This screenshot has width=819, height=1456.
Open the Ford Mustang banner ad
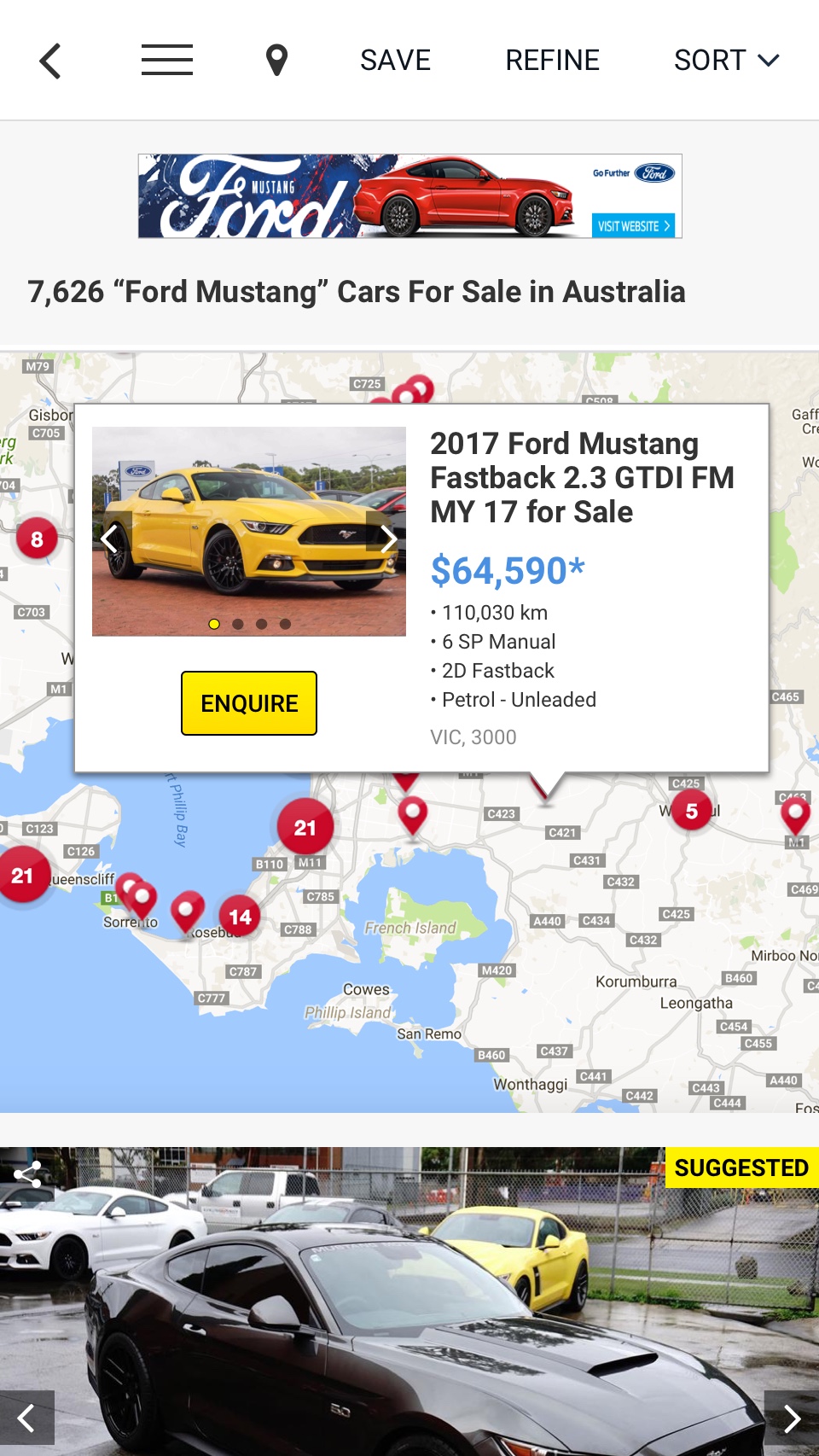tap(410, 195)
